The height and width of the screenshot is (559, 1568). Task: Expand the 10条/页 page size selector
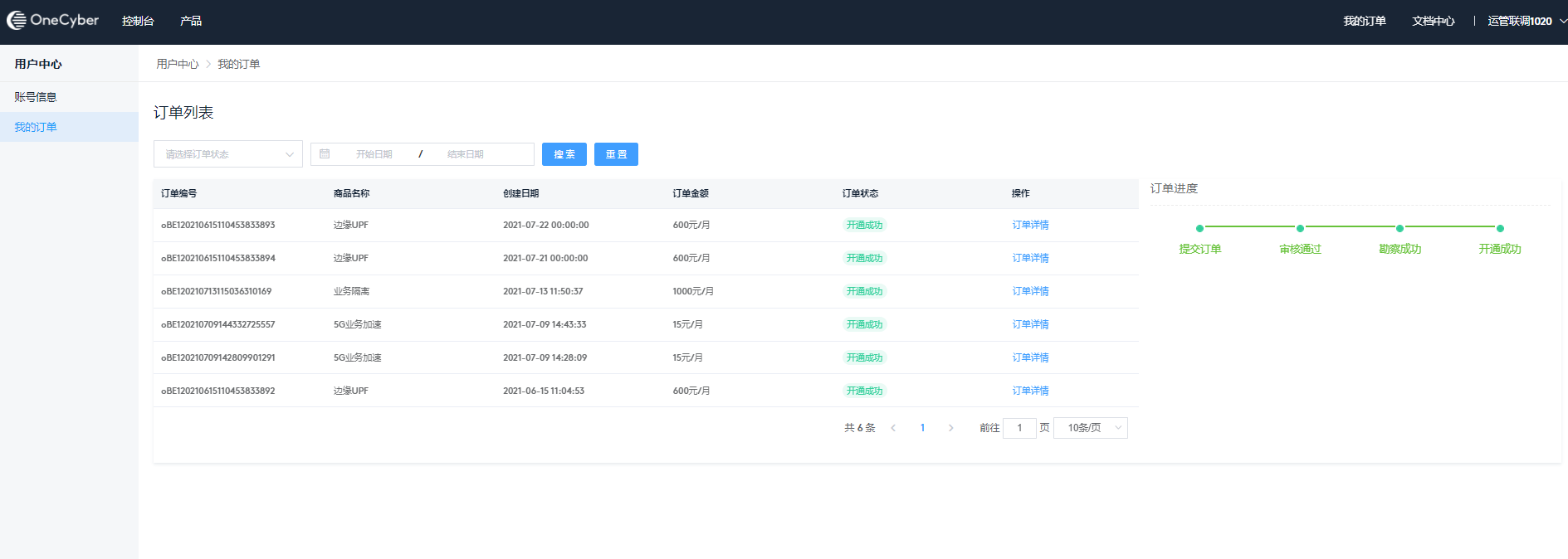1090,428
